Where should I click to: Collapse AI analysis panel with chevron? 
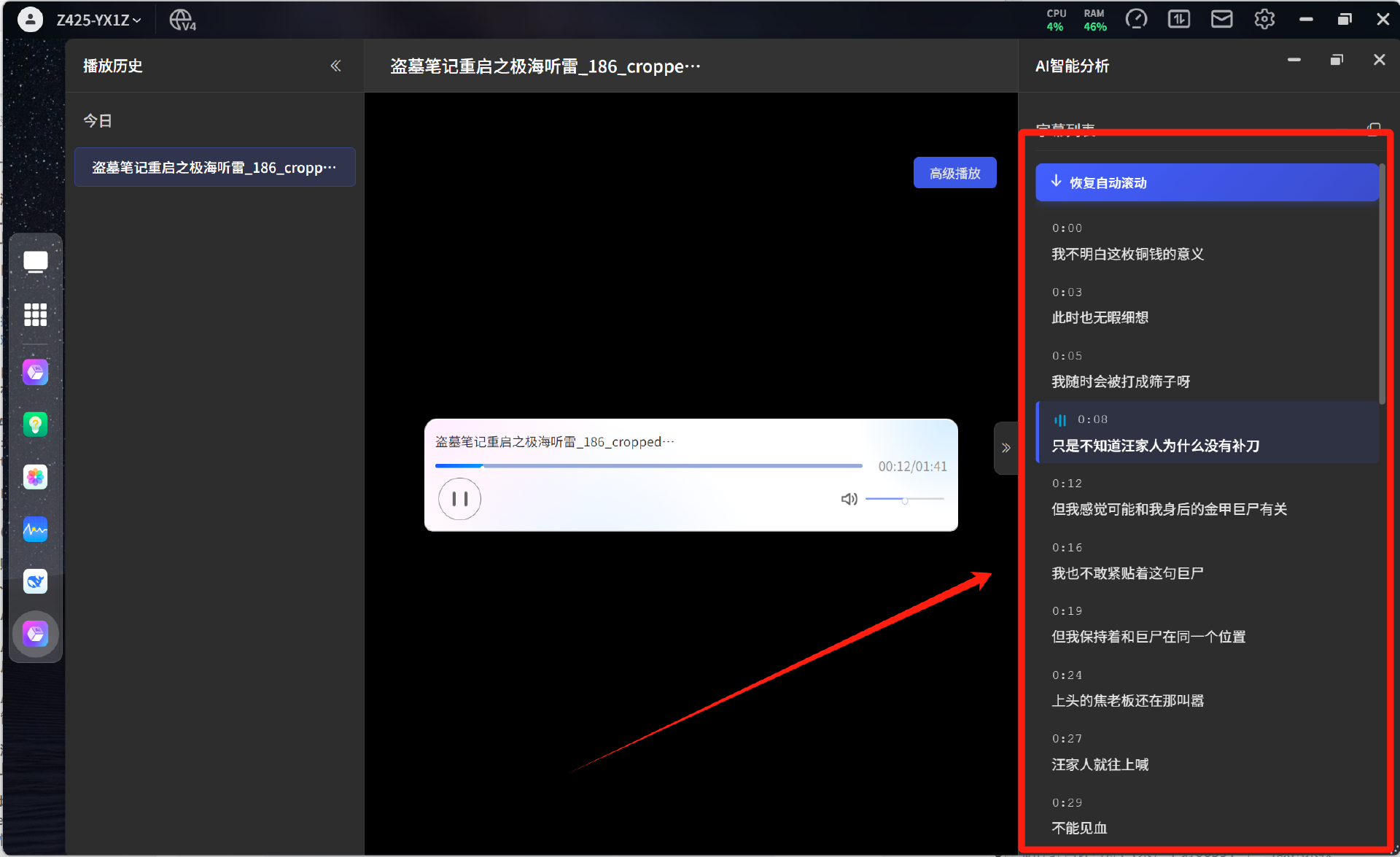click(1006, 448)
